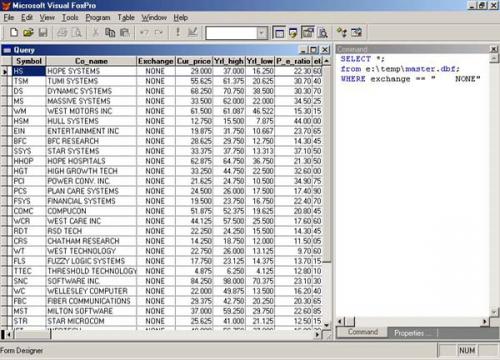Open the Table menu
Viewport: 500px width, 360px height.
pyautogui.click(x=126, y=17)
